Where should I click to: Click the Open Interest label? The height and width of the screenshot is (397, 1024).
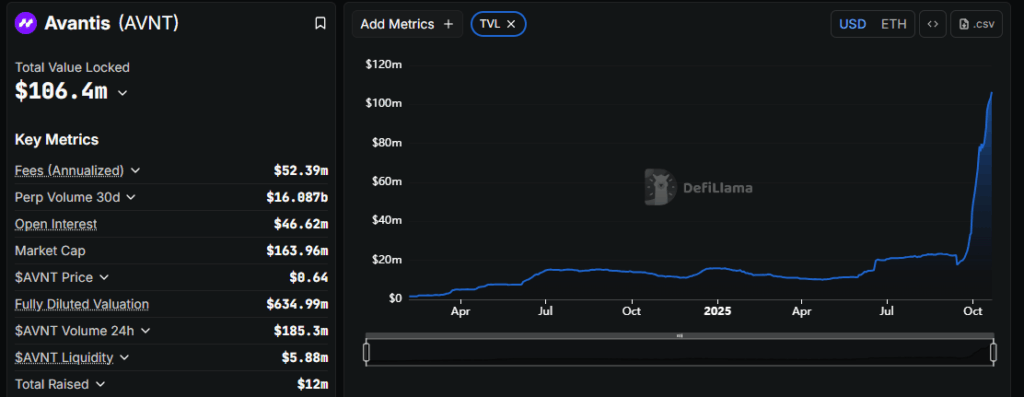(x=56, y=224)
